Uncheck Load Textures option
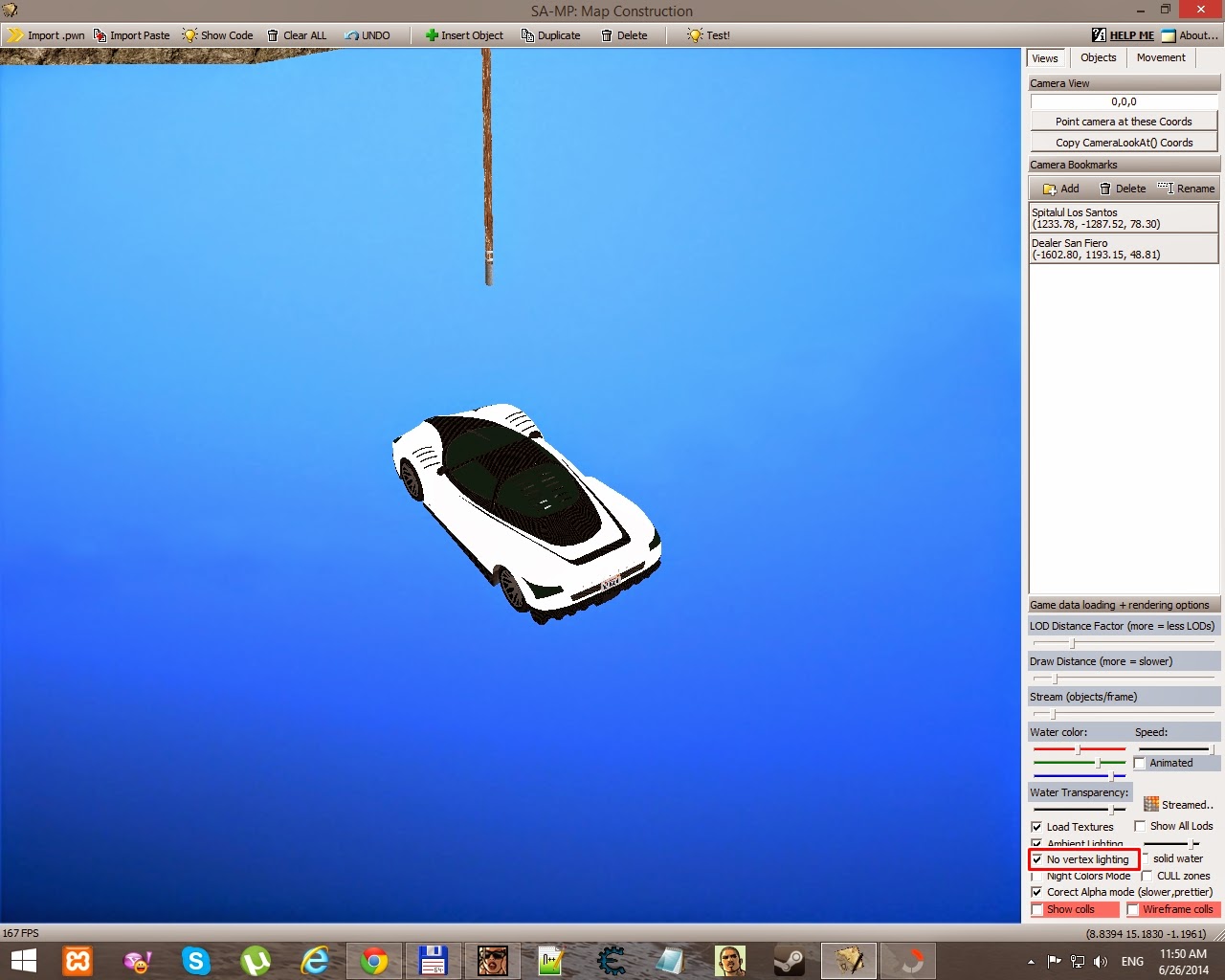The width and height of the screenshot is (1225, 980). pos(1036,827)
